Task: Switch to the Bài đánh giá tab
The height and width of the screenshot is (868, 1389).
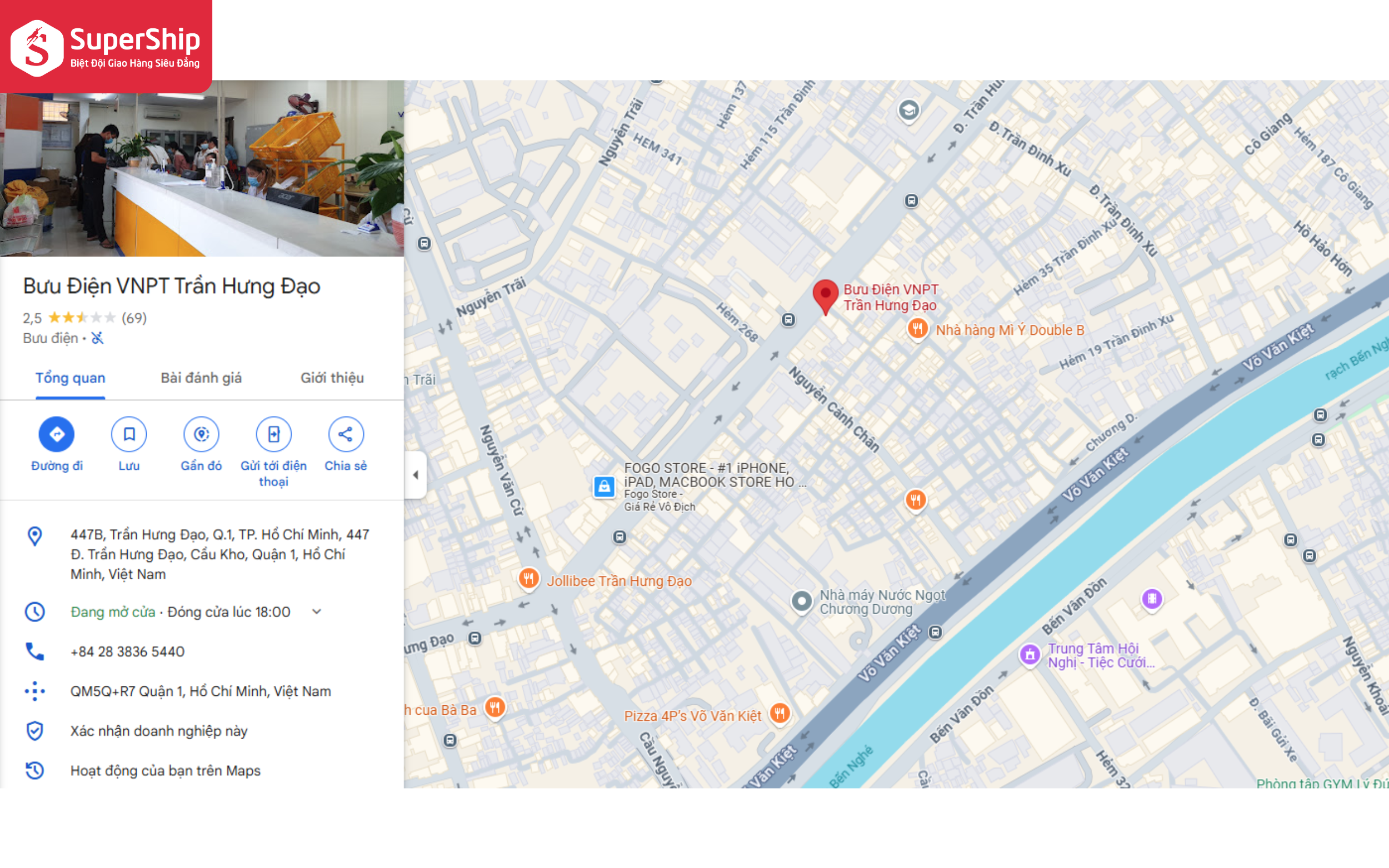Action: tap(201, 378)
